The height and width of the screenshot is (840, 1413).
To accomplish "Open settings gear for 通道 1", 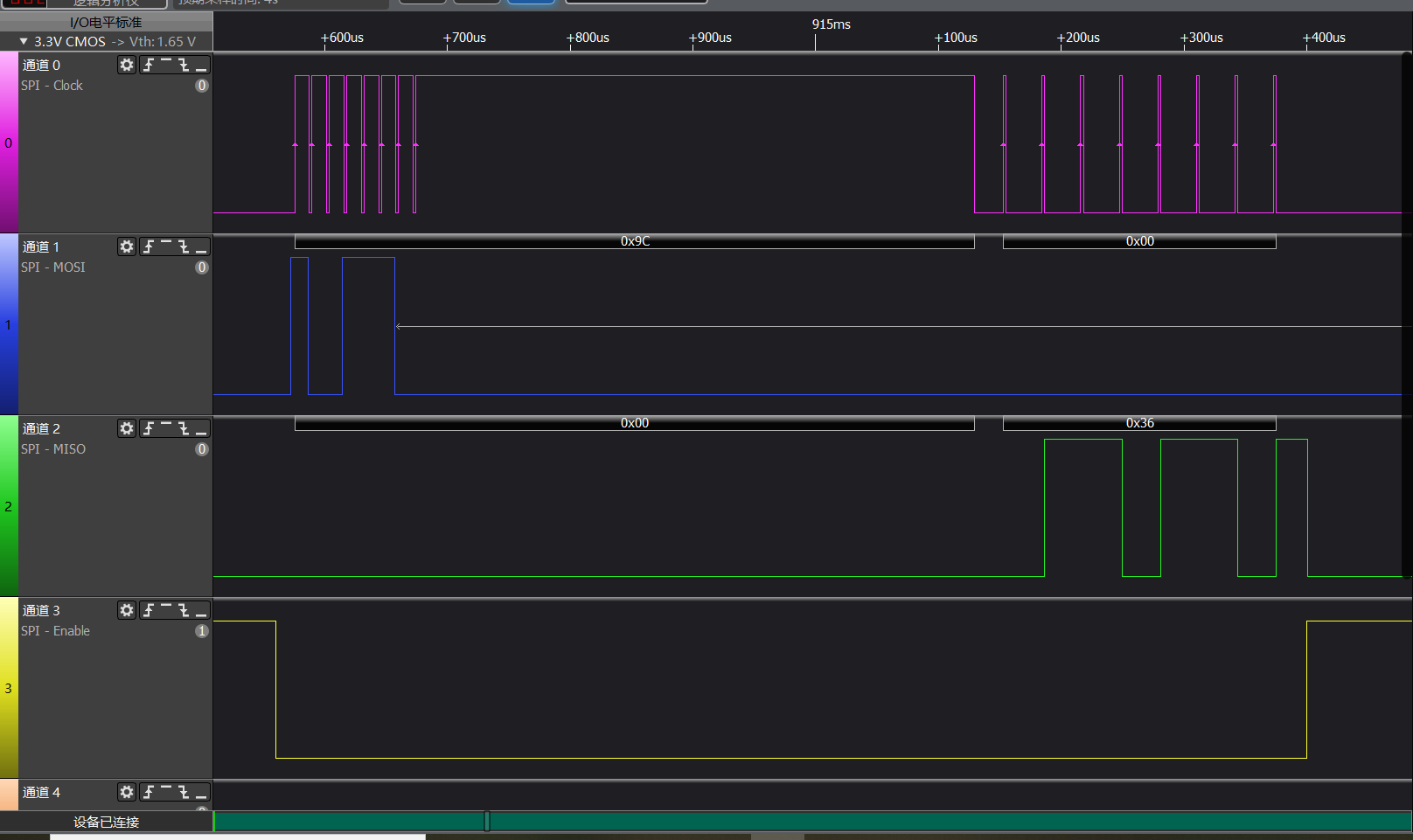I will click(x=127, y=246).
